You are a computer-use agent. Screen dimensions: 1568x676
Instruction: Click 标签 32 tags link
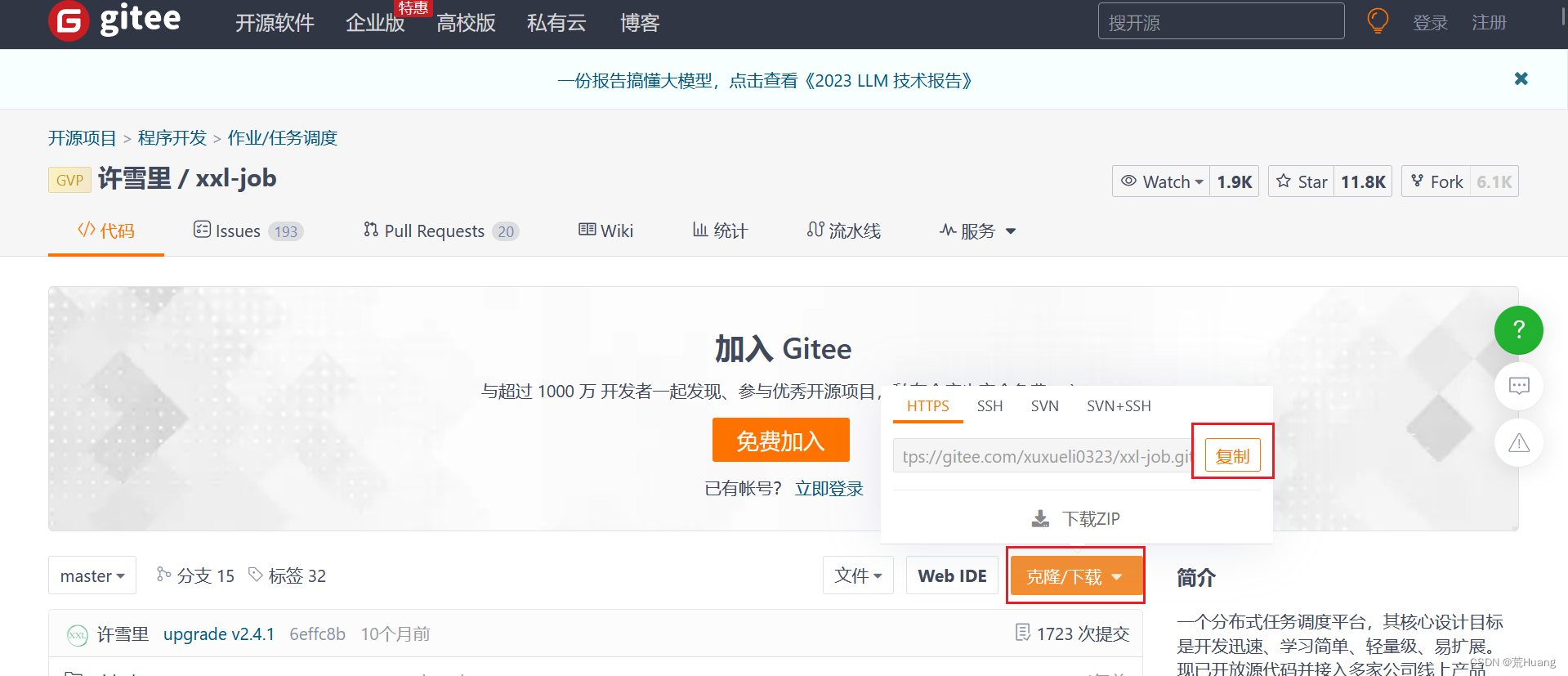pyautogui.click(x=287, y=575)
